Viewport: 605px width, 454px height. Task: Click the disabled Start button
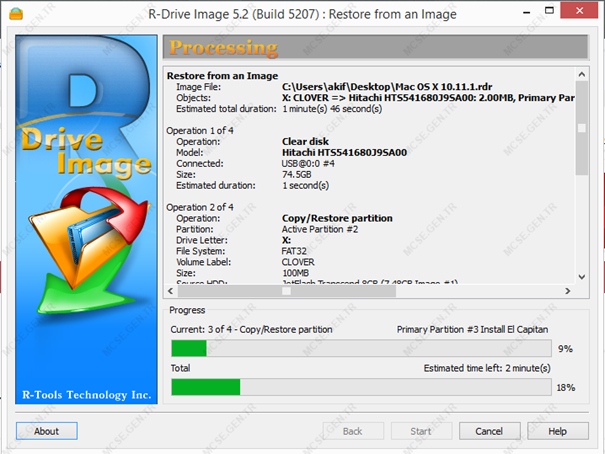coord(421,431)
